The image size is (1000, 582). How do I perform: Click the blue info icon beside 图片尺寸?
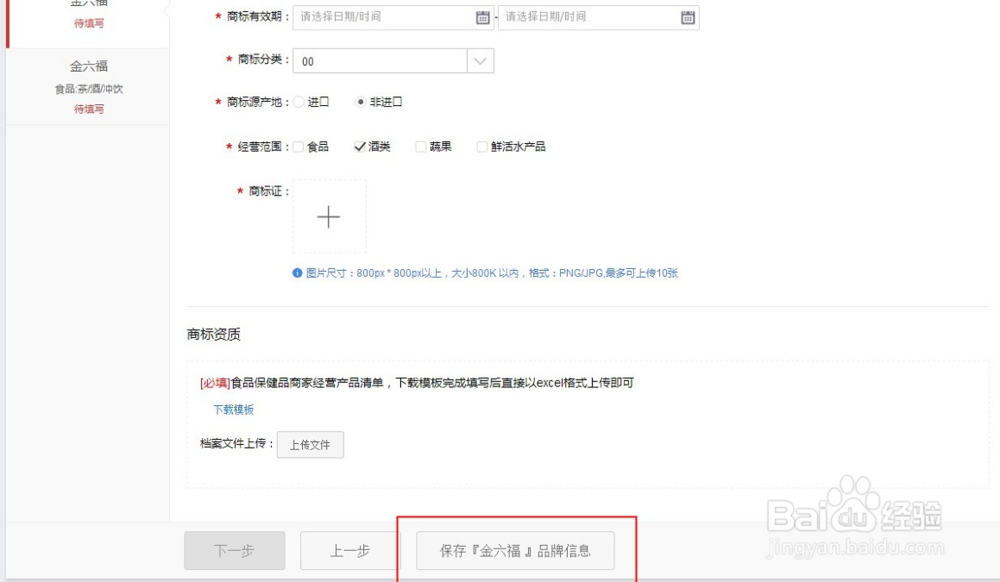point(297,273)
